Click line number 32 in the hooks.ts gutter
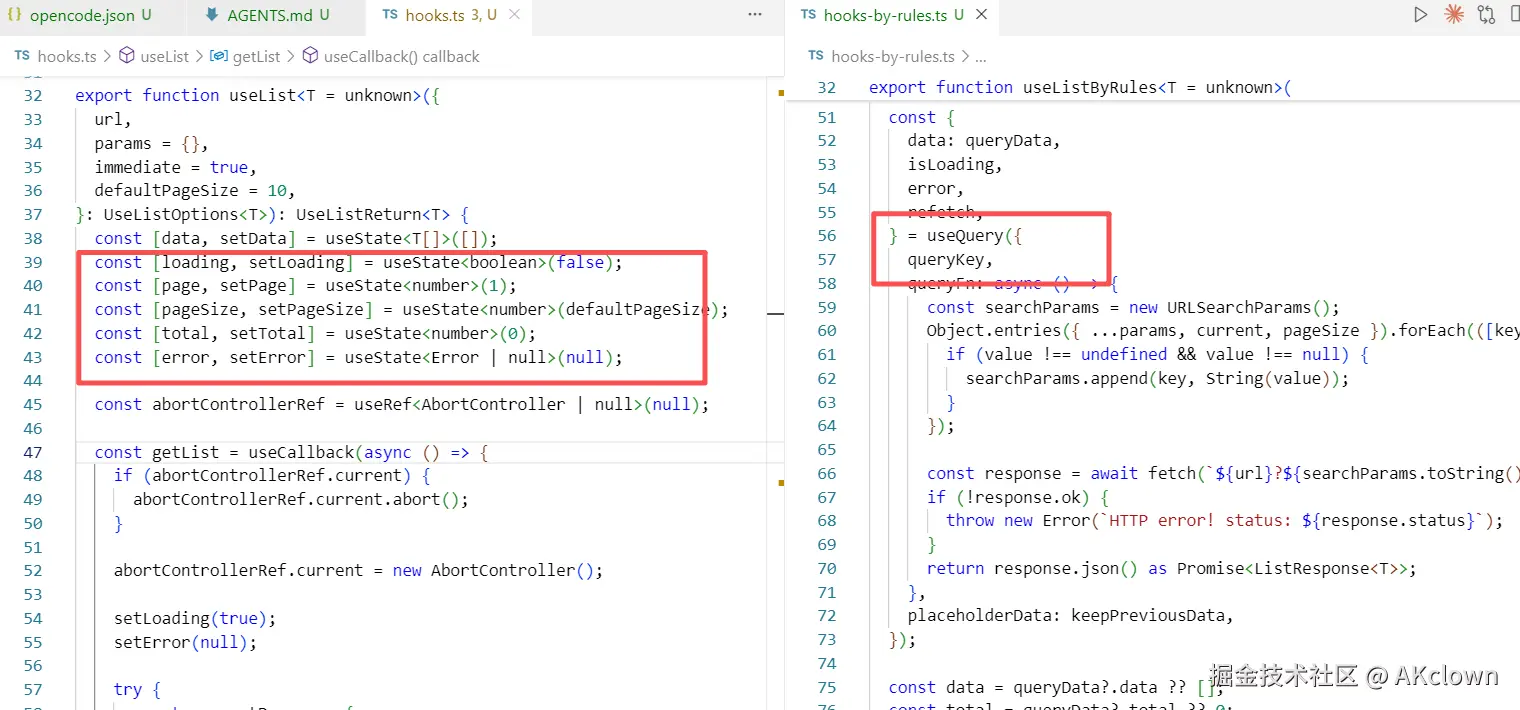Screen dimensions: 1520x710 [32, 95]
